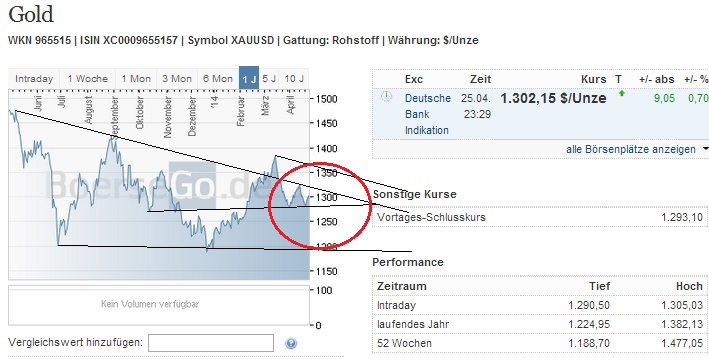Viewport: 709px width, 360px height.
Task: Click the clock icon beside Deutsche Bank
Action: coord(386,96)
